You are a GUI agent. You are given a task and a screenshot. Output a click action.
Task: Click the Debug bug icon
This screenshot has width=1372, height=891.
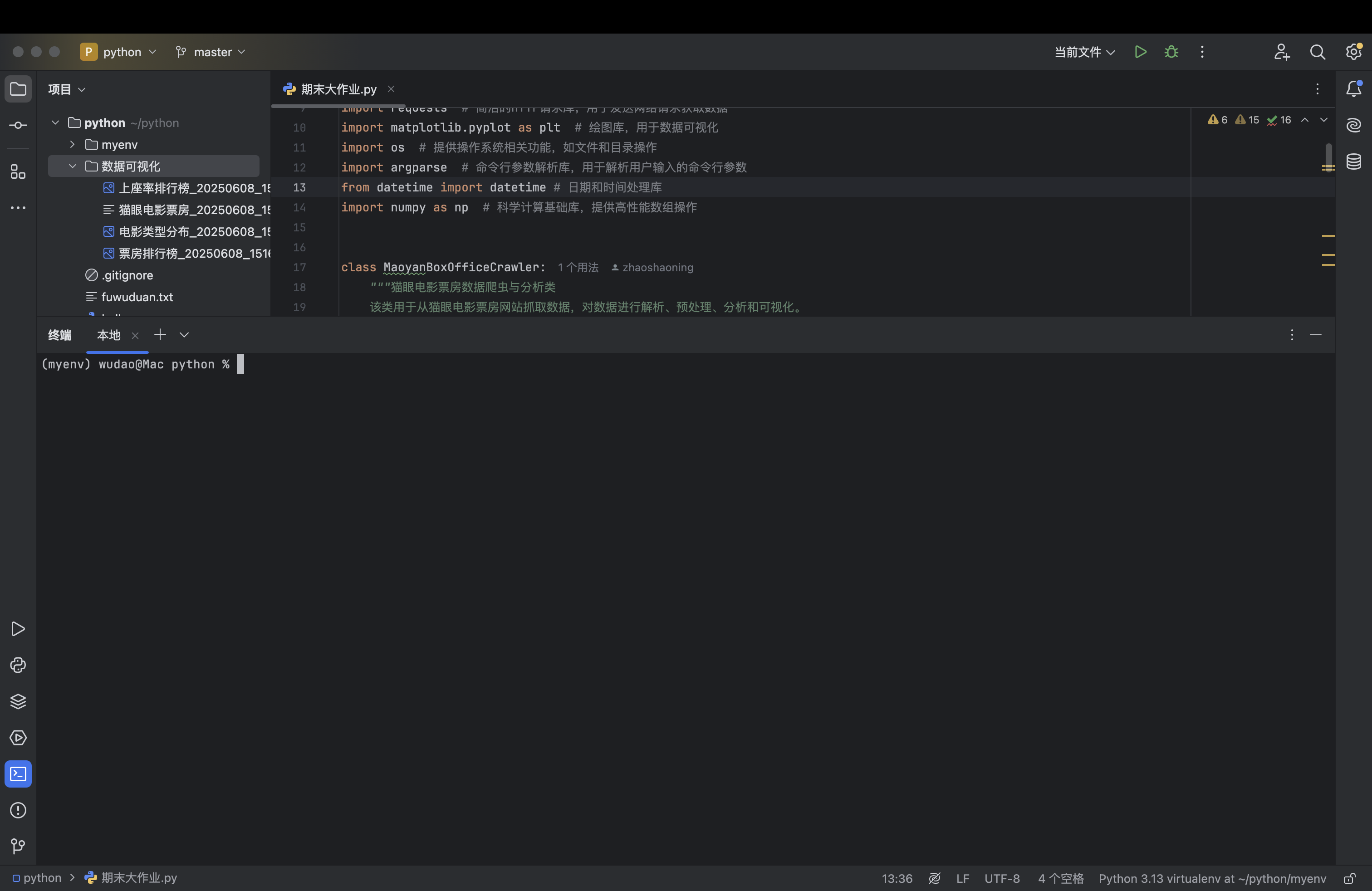(x=1171, y=52)
